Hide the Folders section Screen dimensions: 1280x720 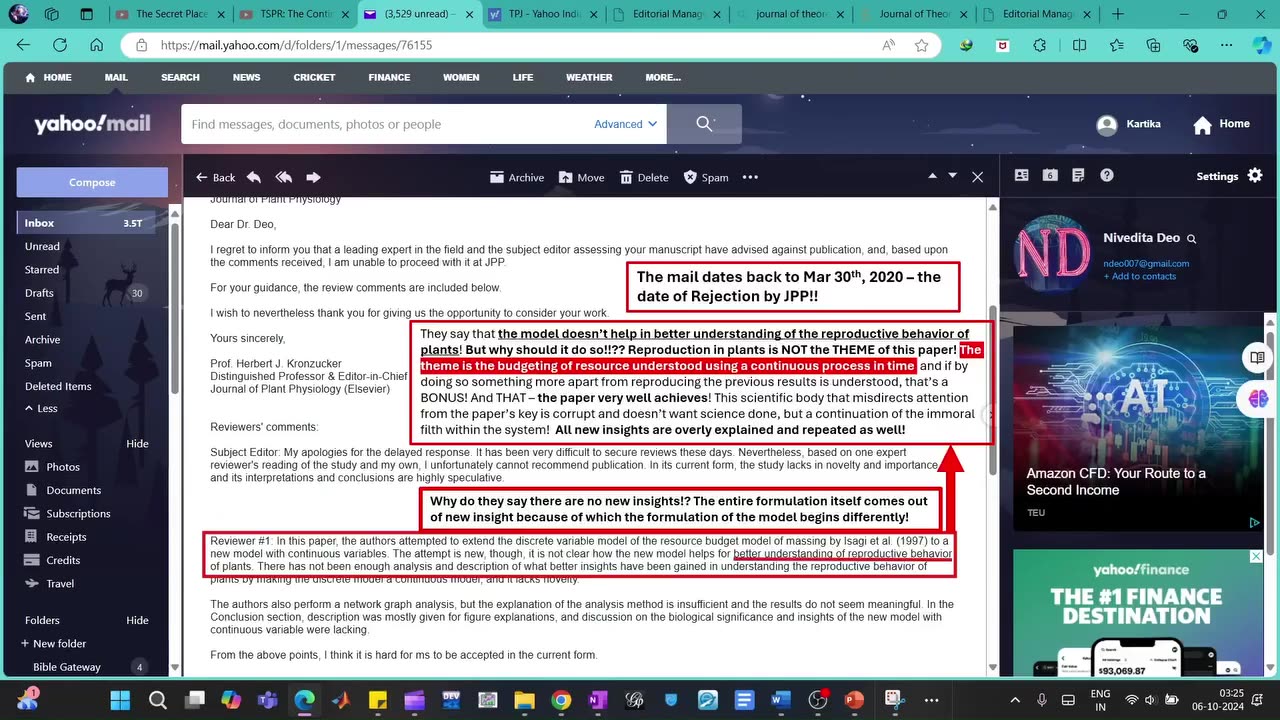coord(137,620)
